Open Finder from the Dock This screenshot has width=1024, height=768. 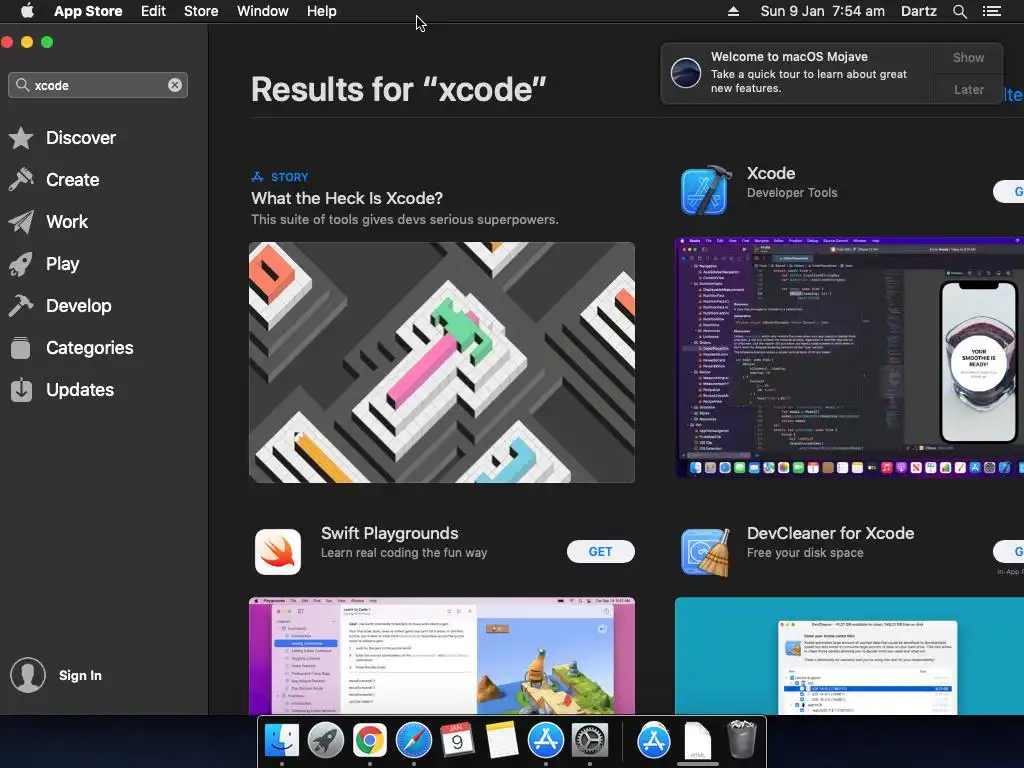tap(281, 741)
